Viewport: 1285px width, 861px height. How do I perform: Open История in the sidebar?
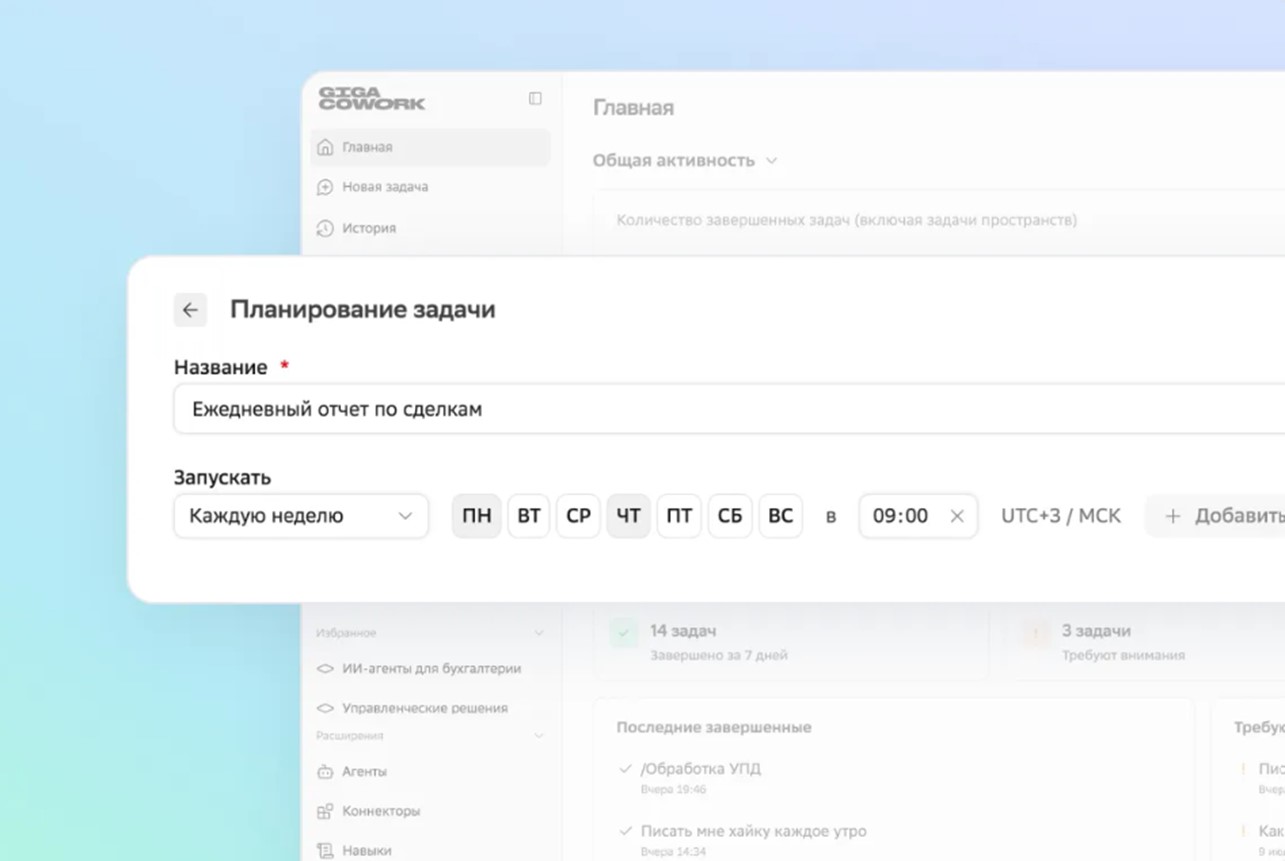[x=430, y=228]
